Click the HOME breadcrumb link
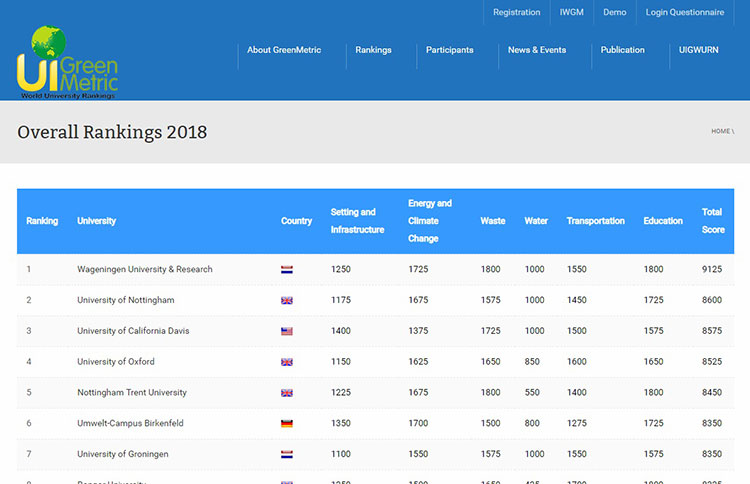The width and height of the screenshot is (750, 484). pyautogui.click(x=720, y=131)
